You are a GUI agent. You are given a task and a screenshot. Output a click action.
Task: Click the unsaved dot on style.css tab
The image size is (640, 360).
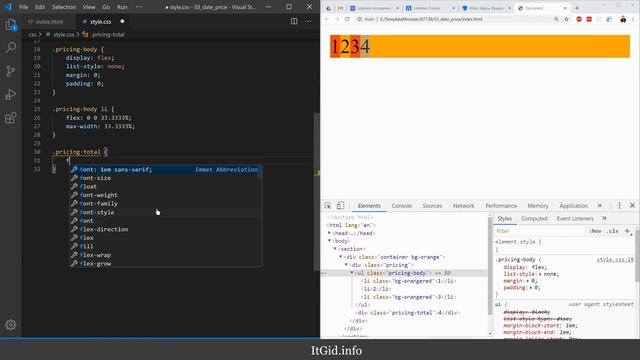coord(122,21)
